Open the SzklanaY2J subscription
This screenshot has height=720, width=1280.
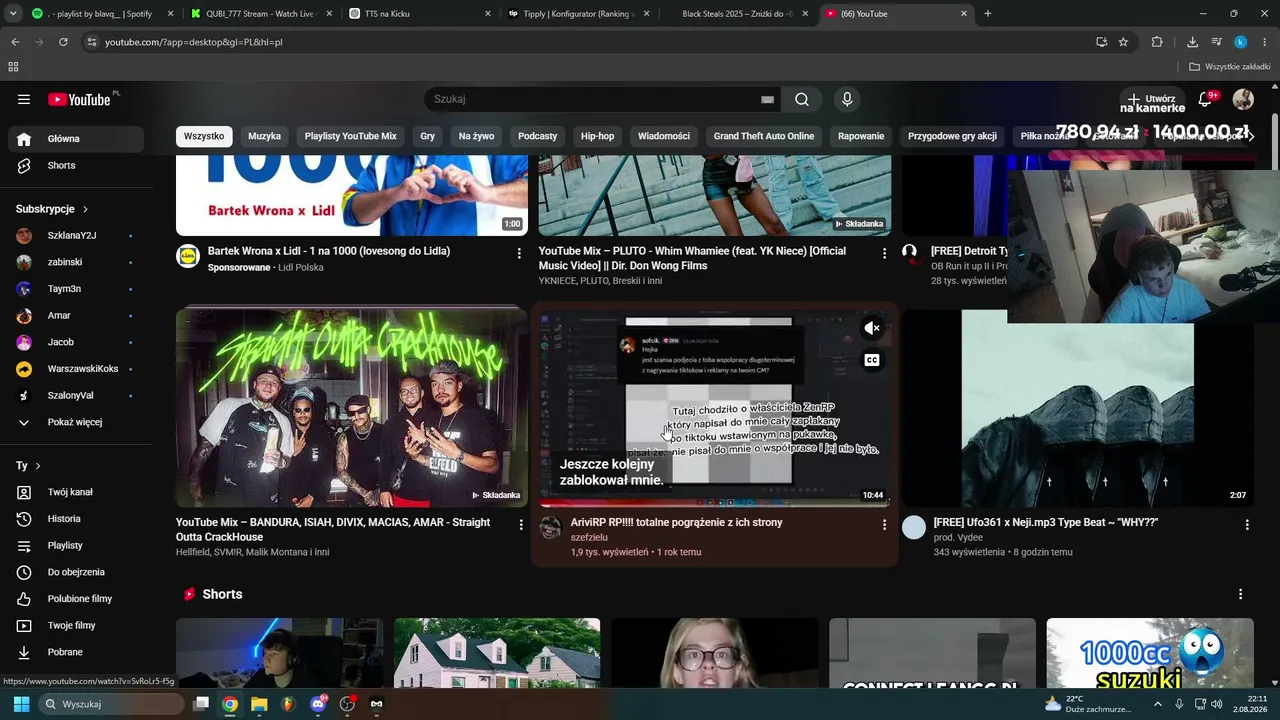pos(76,235)
